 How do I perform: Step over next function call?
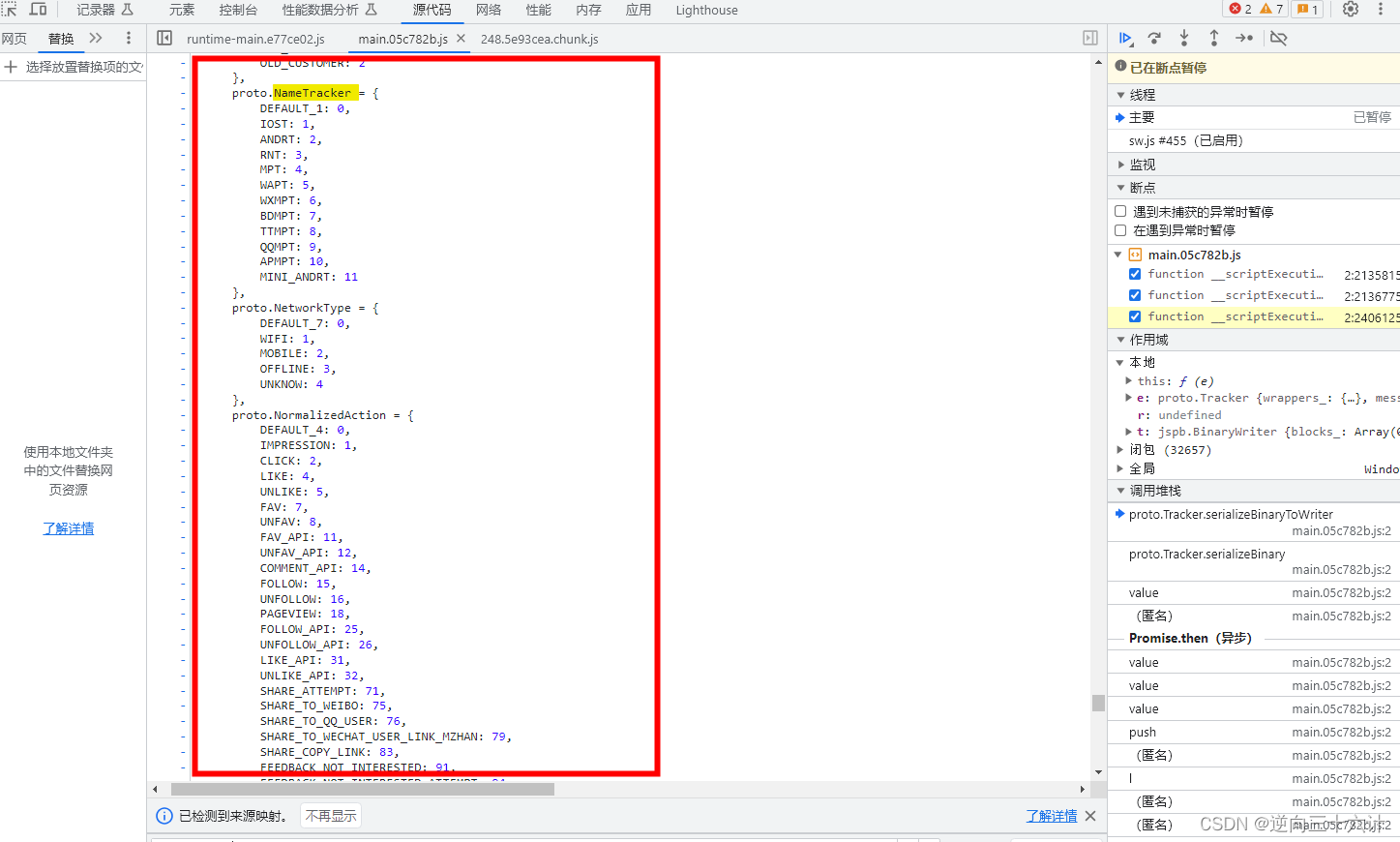click(1154, 38)
